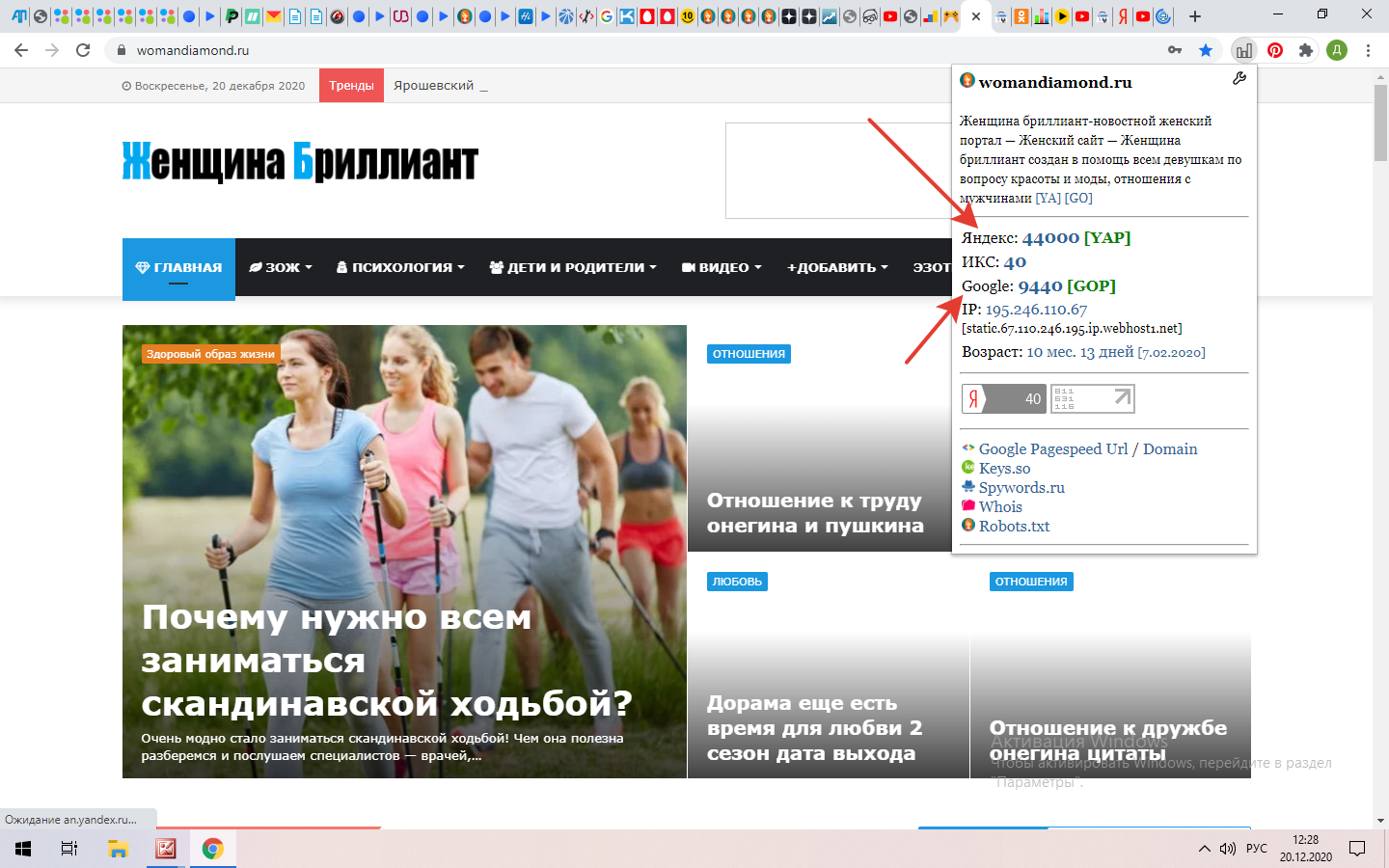Click the LiveInternet counter badge
Image resolution: width=1389 pixels, height=868 pixels.
click(1092, 398)
